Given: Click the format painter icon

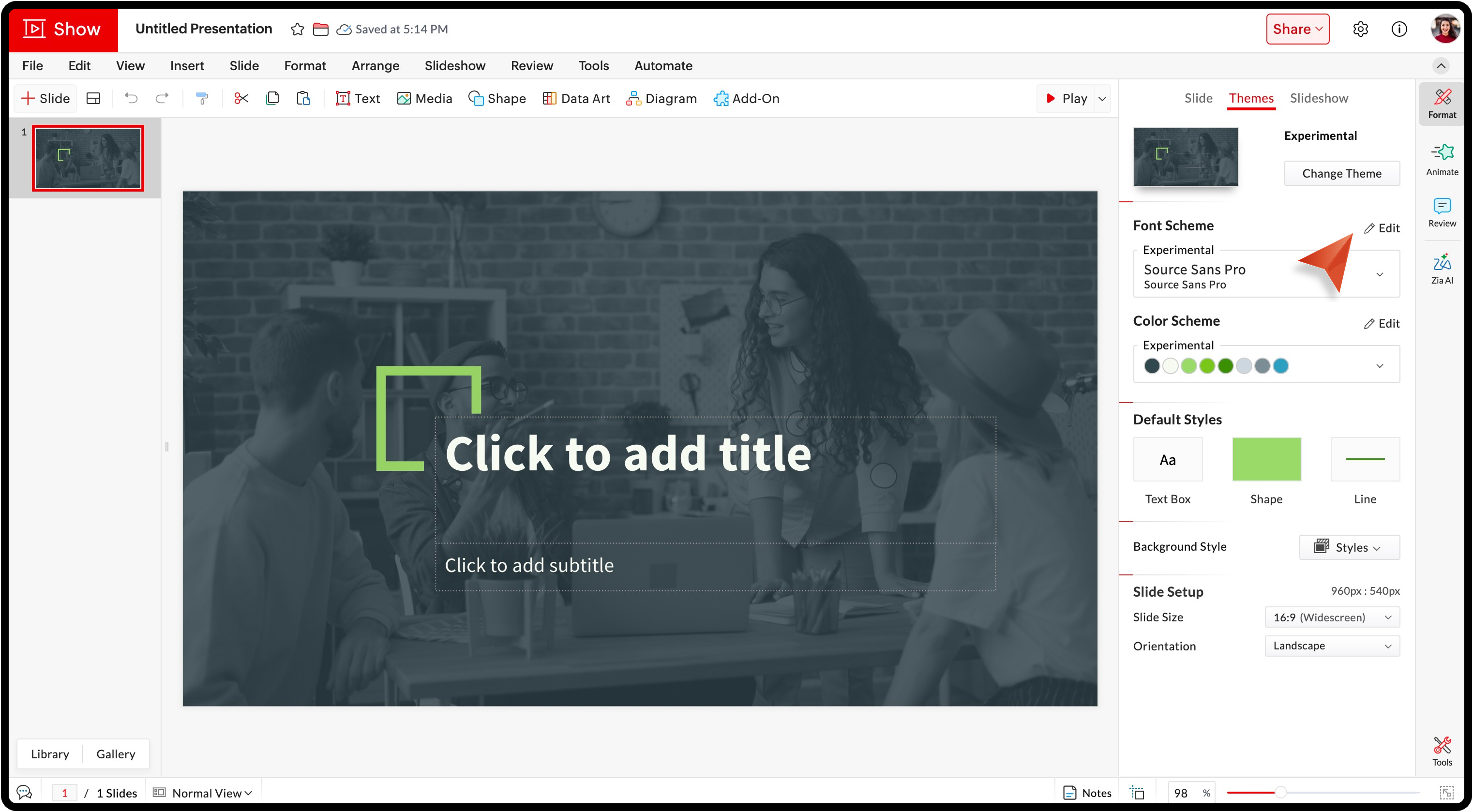Looking at the screenshot, I should point(202,98).
